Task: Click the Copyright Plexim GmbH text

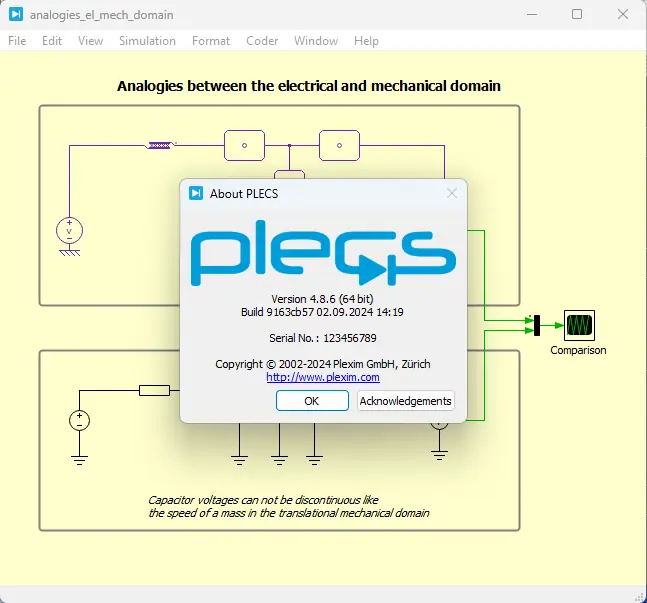Action: (x=323, y=364)
